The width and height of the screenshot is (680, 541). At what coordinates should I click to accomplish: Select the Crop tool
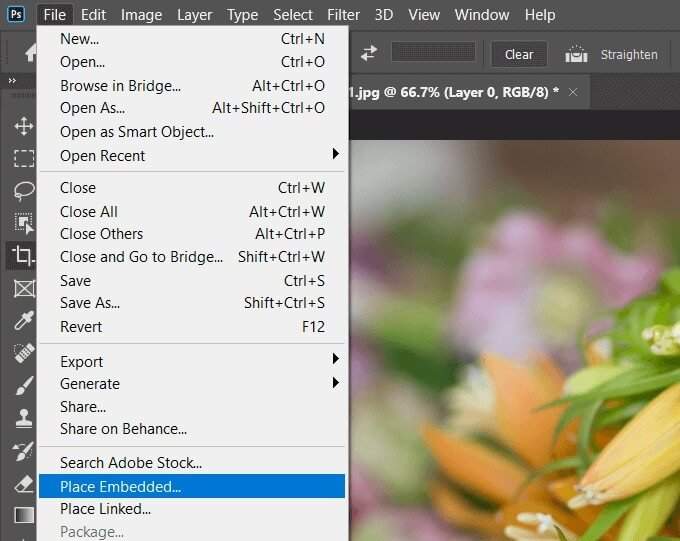(23, 255)
